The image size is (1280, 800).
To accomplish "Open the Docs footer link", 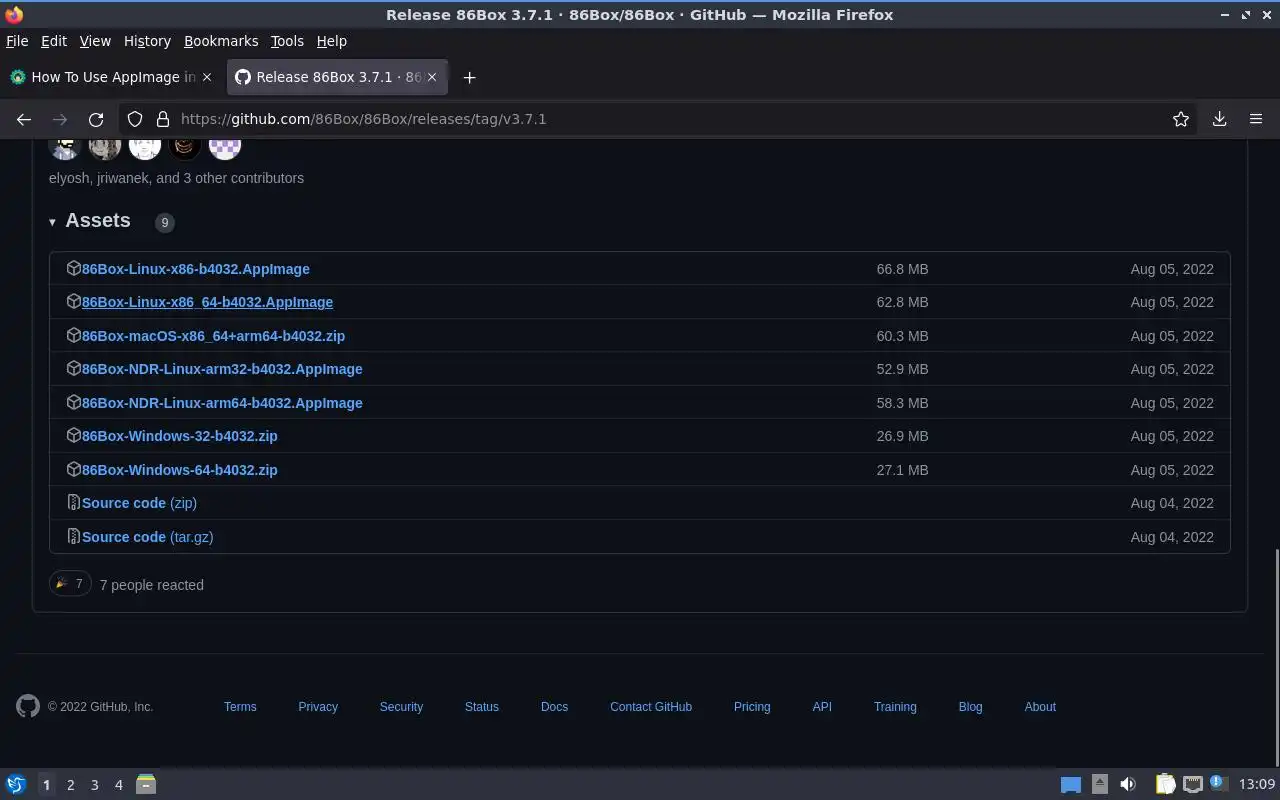I will tap(554, 707).
